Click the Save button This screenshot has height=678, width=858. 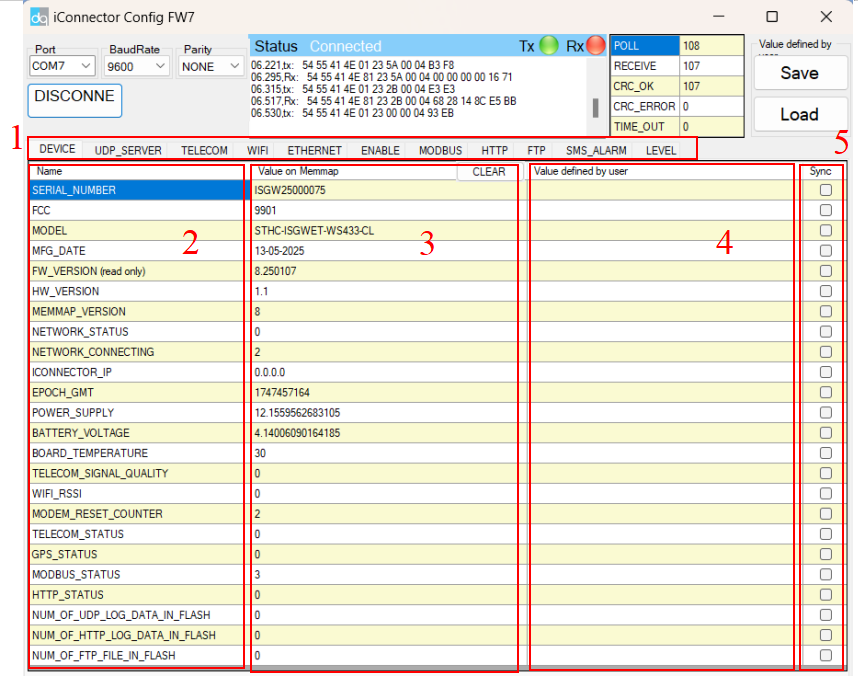pyautogui.click(x=799, y=73)
